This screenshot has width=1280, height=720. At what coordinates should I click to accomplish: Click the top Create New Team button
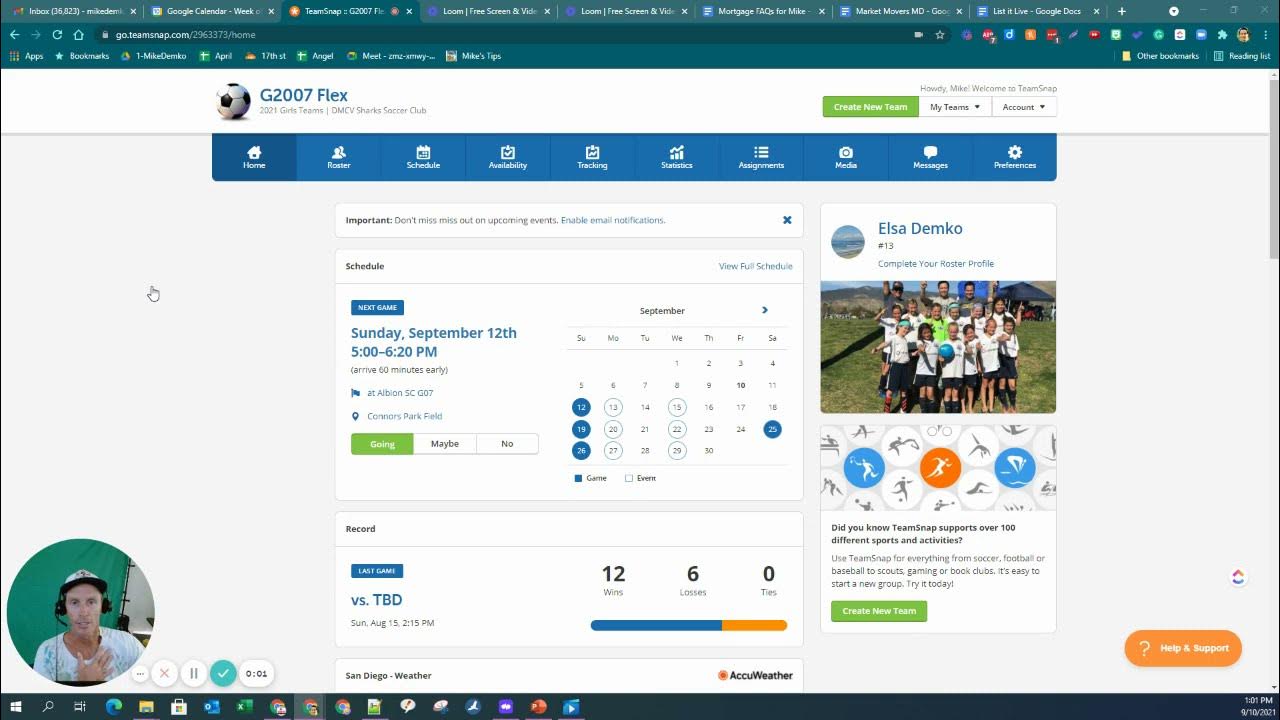[x=870, y=107]
